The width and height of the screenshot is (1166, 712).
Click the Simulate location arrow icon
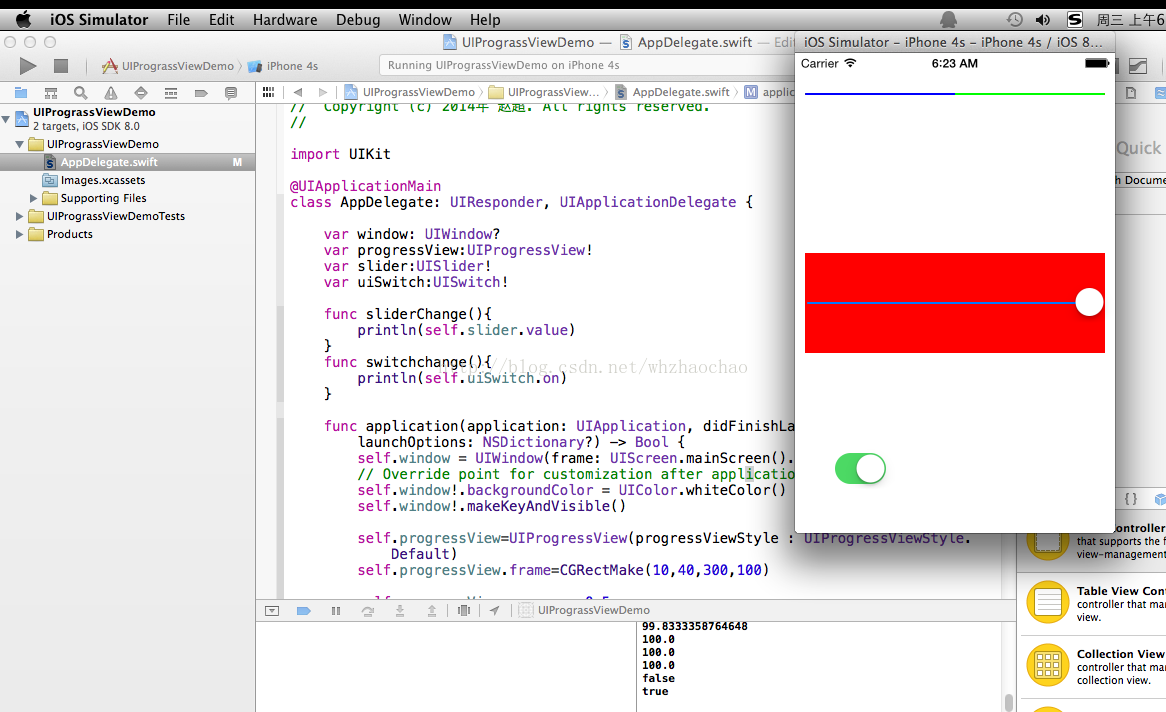pyautogui.click(x=495, y=611)
